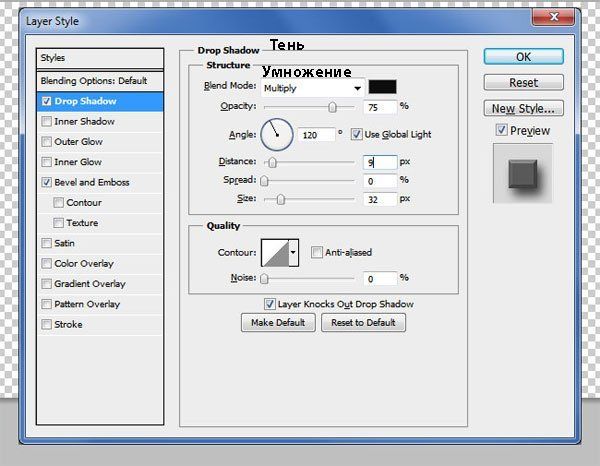This screenshot has height=466, width=600.
Task: Click the Reset to Default button
Action: click(363, 323)
